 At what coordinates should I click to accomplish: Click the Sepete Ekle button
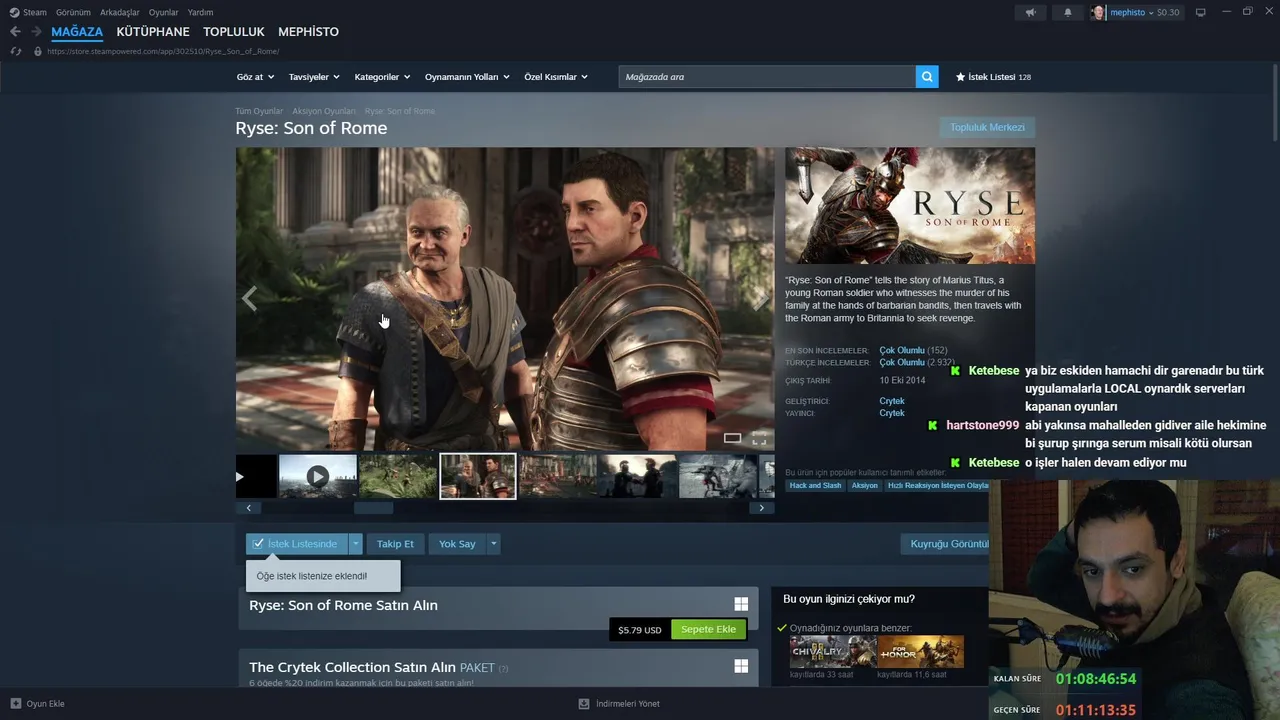pos(708,629)
